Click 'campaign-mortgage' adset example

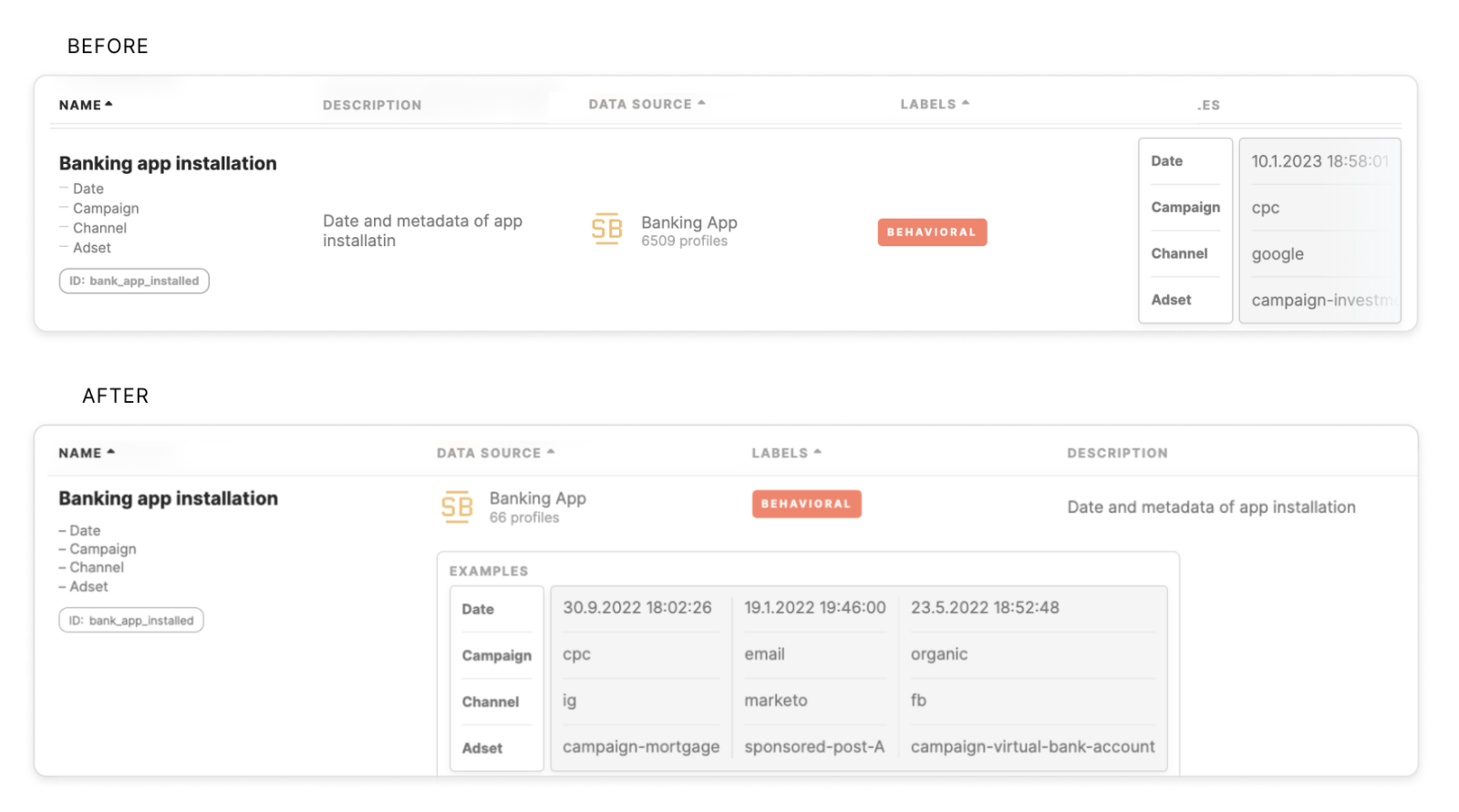[641, 747]
